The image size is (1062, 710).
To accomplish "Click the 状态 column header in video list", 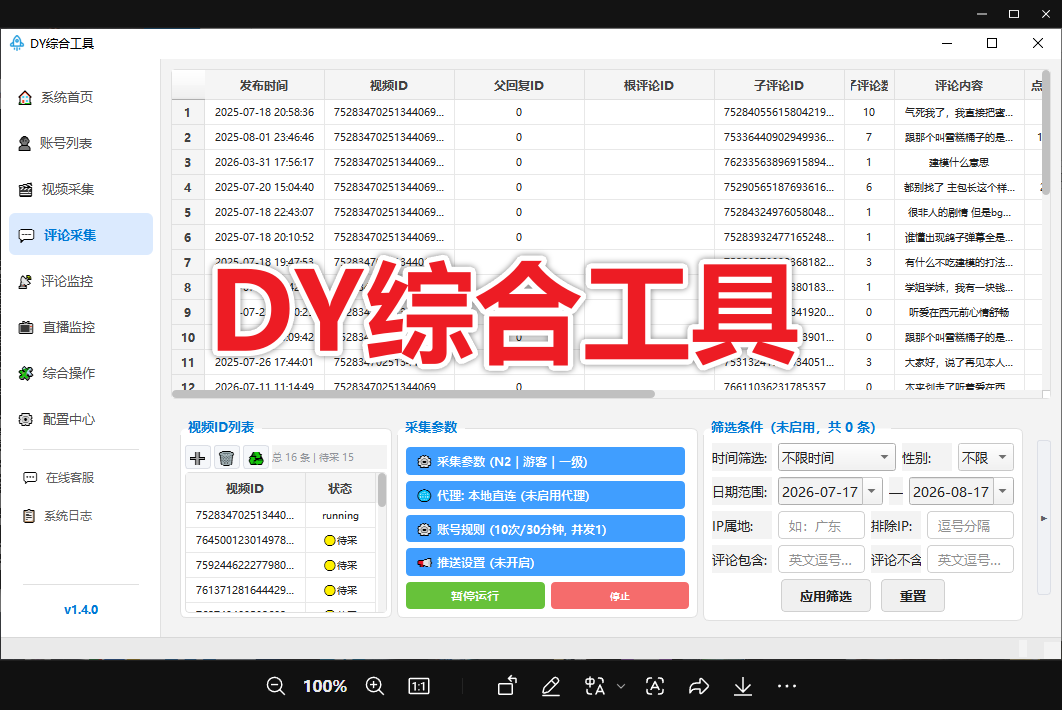I will click(x=340, y=488).
